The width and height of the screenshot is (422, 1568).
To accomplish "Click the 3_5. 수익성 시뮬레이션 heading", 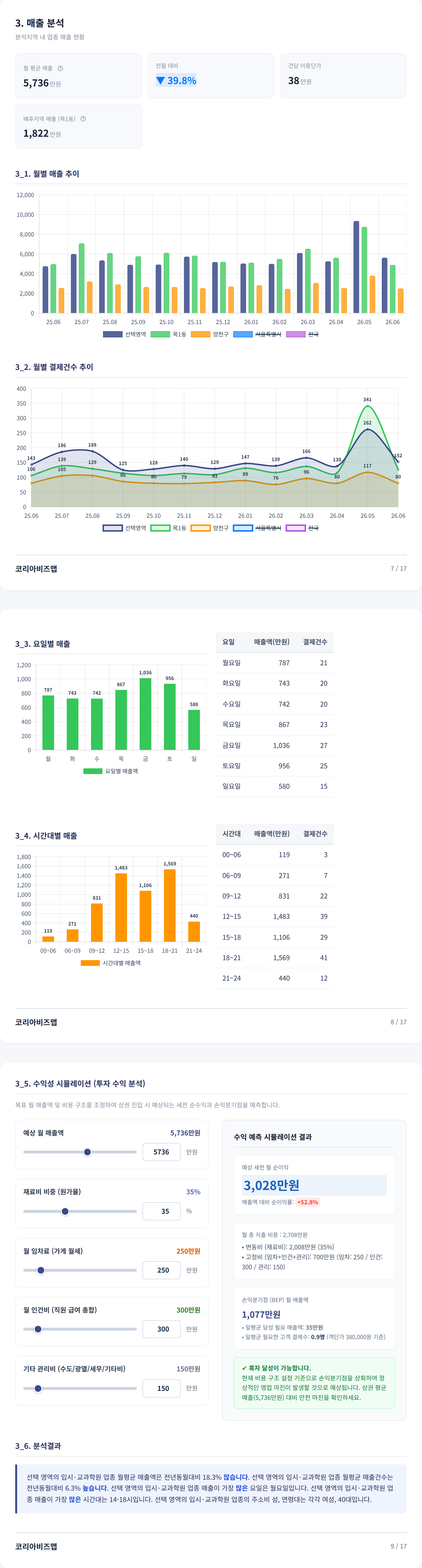I will (x=80, y=1083).
